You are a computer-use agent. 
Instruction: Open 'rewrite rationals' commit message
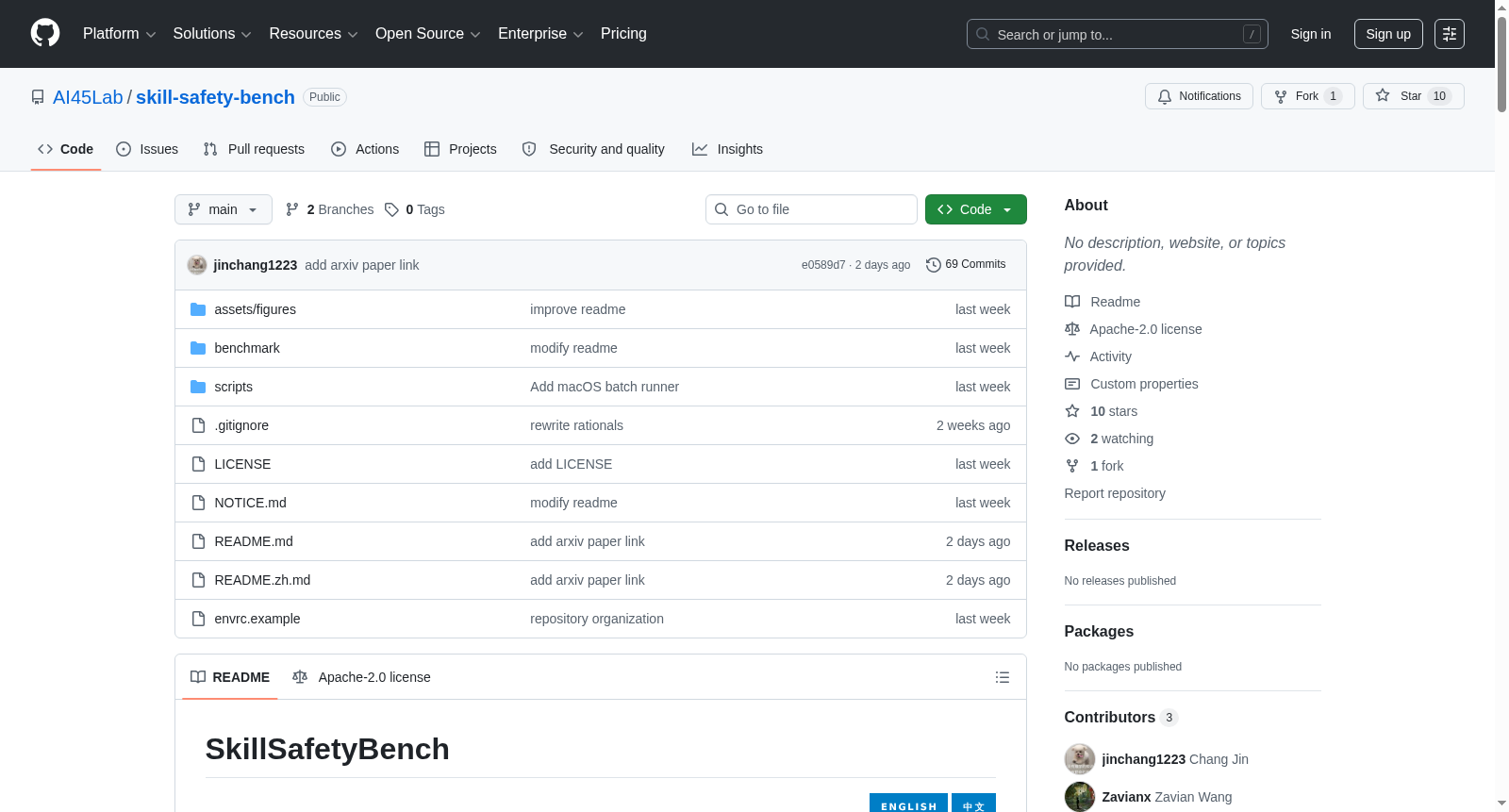tap(576, 425)
